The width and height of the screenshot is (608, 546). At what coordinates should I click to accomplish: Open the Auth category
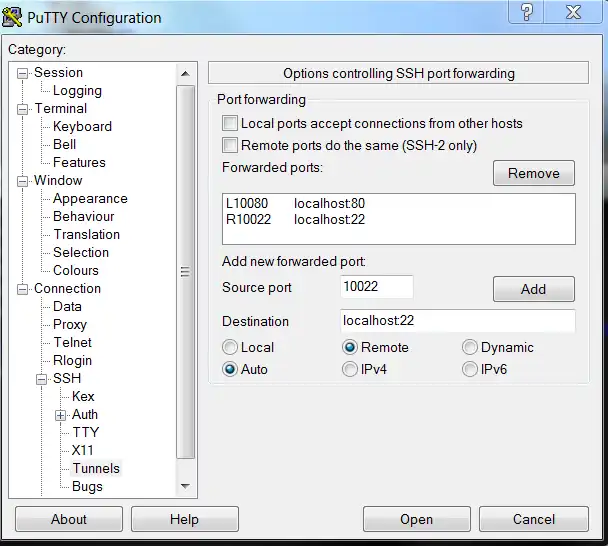pyautogui.click(x=85, y=415)
